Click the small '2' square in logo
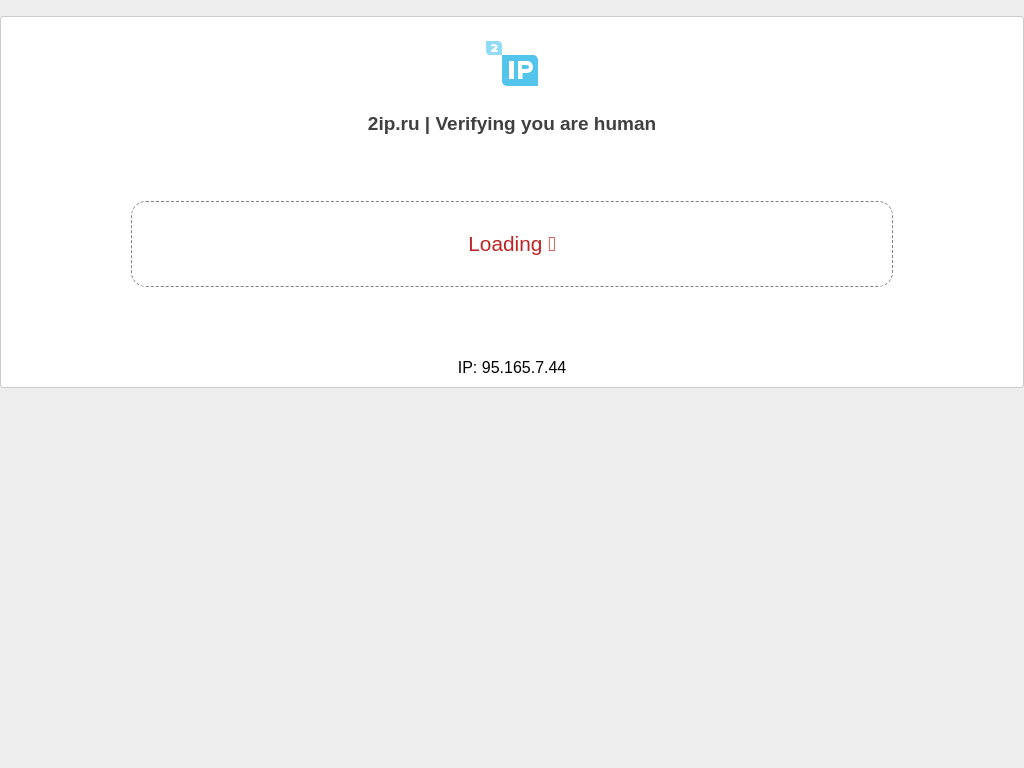Image resolution: width=1024 pixels, height=768 pixels. pos(494,48)
